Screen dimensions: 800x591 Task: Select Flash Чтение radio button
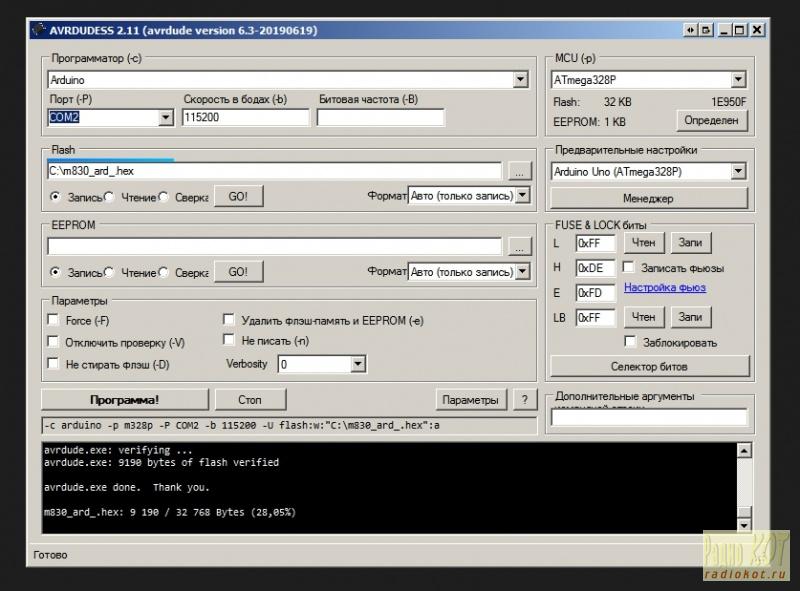tap(109, 197)
